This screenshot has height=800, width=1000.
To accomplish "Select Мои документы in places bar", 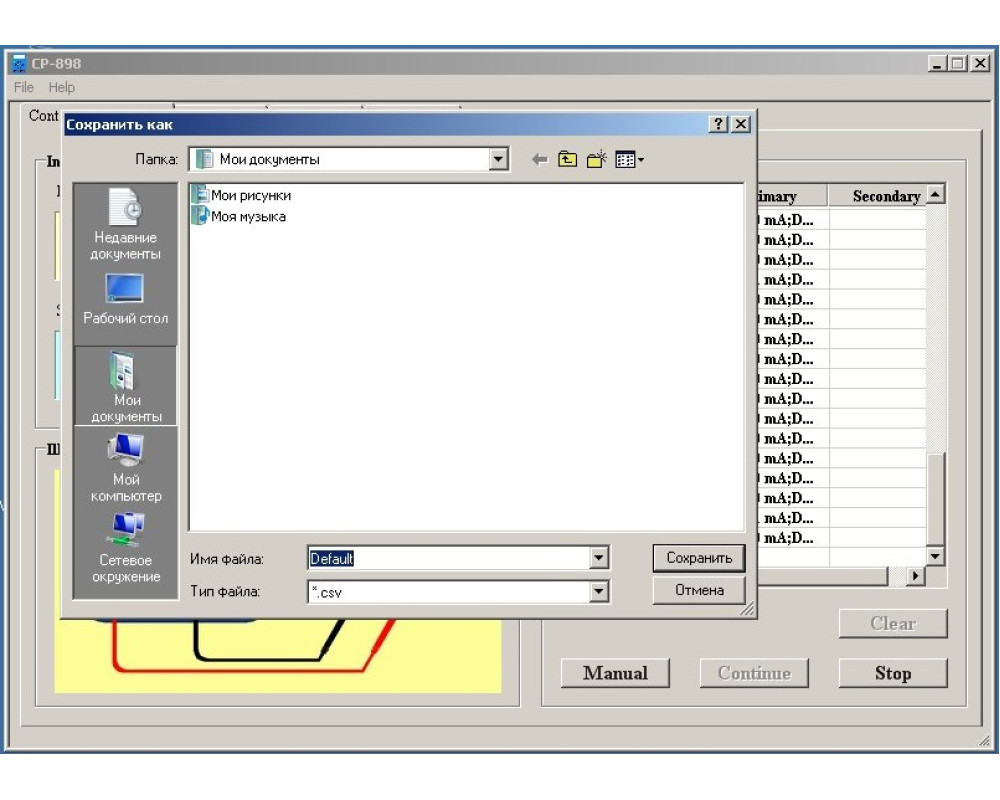I will [125, 386].
